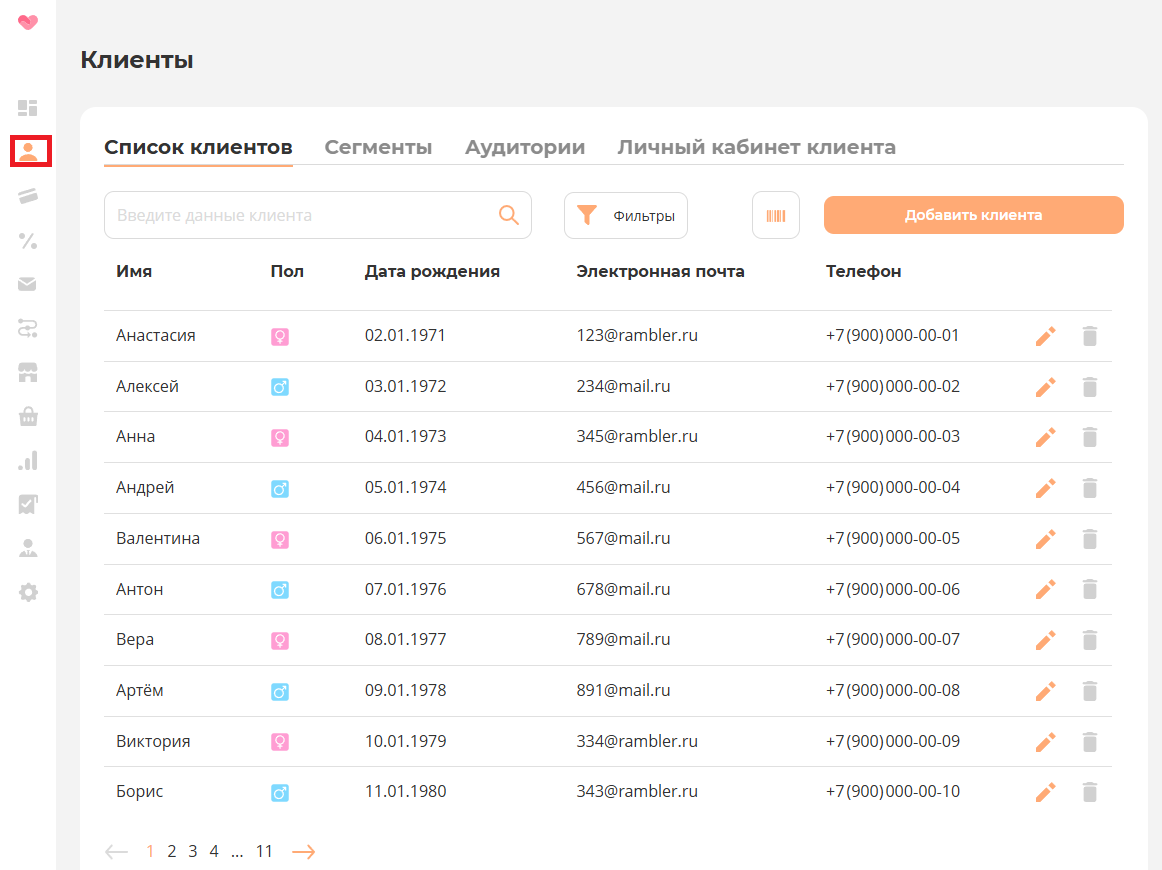Delete client Борис with the trash icon
1162x870 pixels.
[x=1089, y=793]
